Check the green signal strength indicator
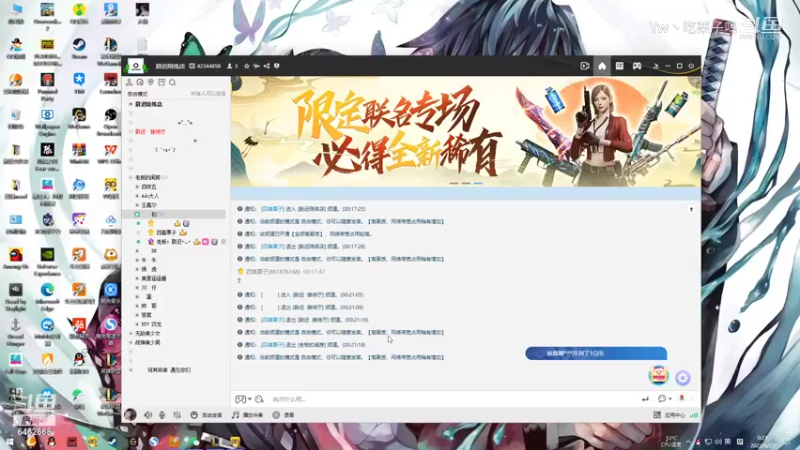 694,415
